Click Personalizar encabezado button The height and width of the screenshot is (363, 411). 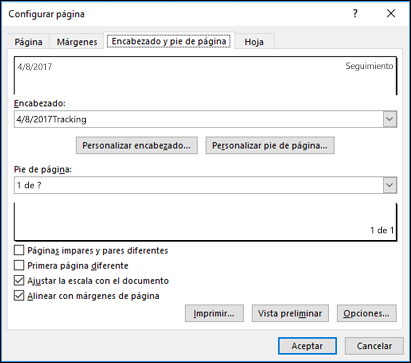pyautogui.click(x=137, y=145)
